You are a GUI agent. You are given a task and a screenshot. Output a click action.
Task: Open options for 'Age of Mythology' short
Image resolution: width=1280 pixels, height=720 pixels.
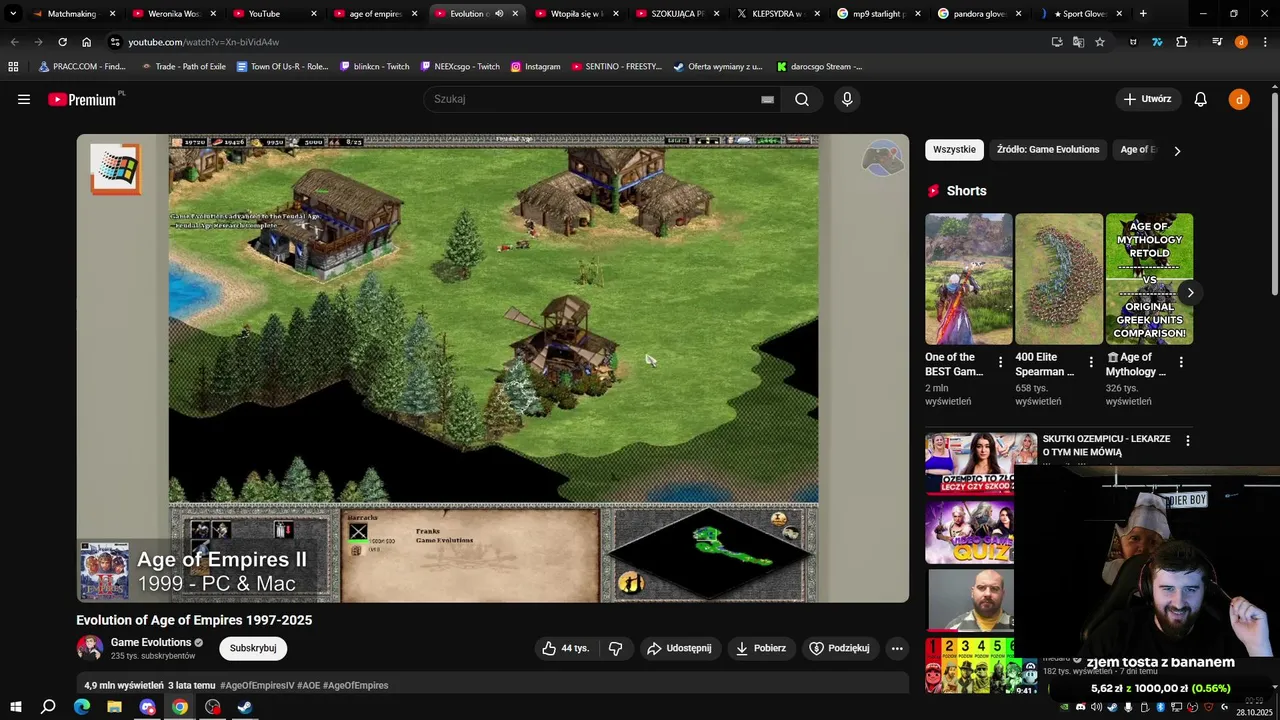tap(1181, 362)
